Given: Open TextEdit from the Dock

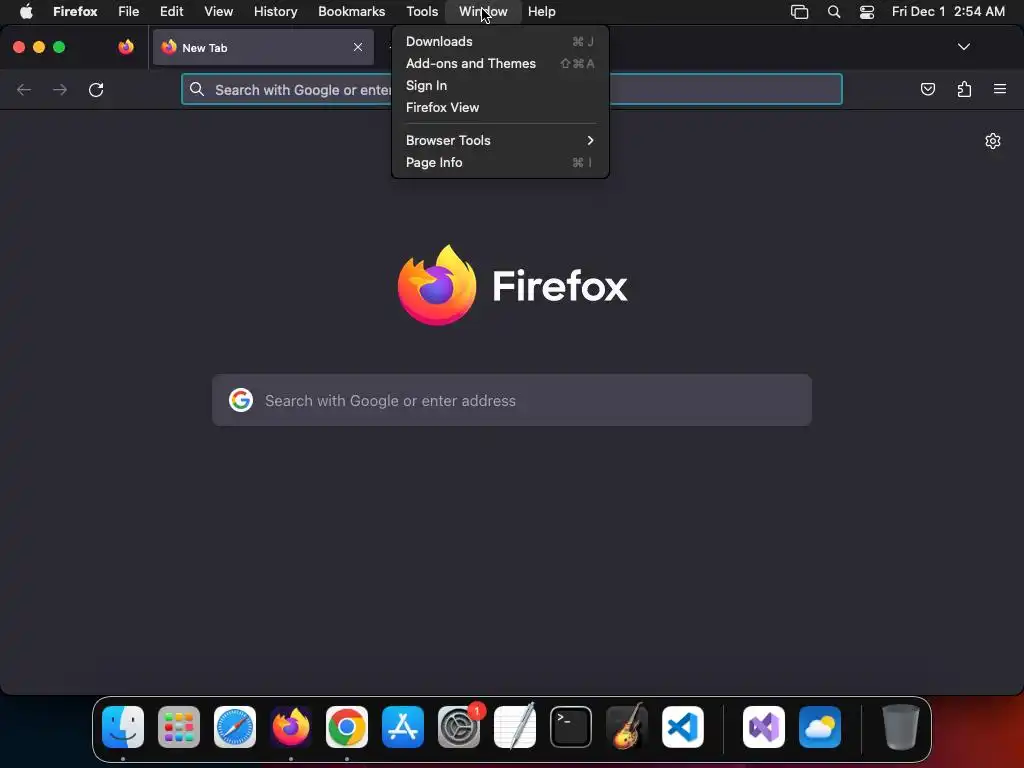Looking at the screenshot, I should coord(515,727).
